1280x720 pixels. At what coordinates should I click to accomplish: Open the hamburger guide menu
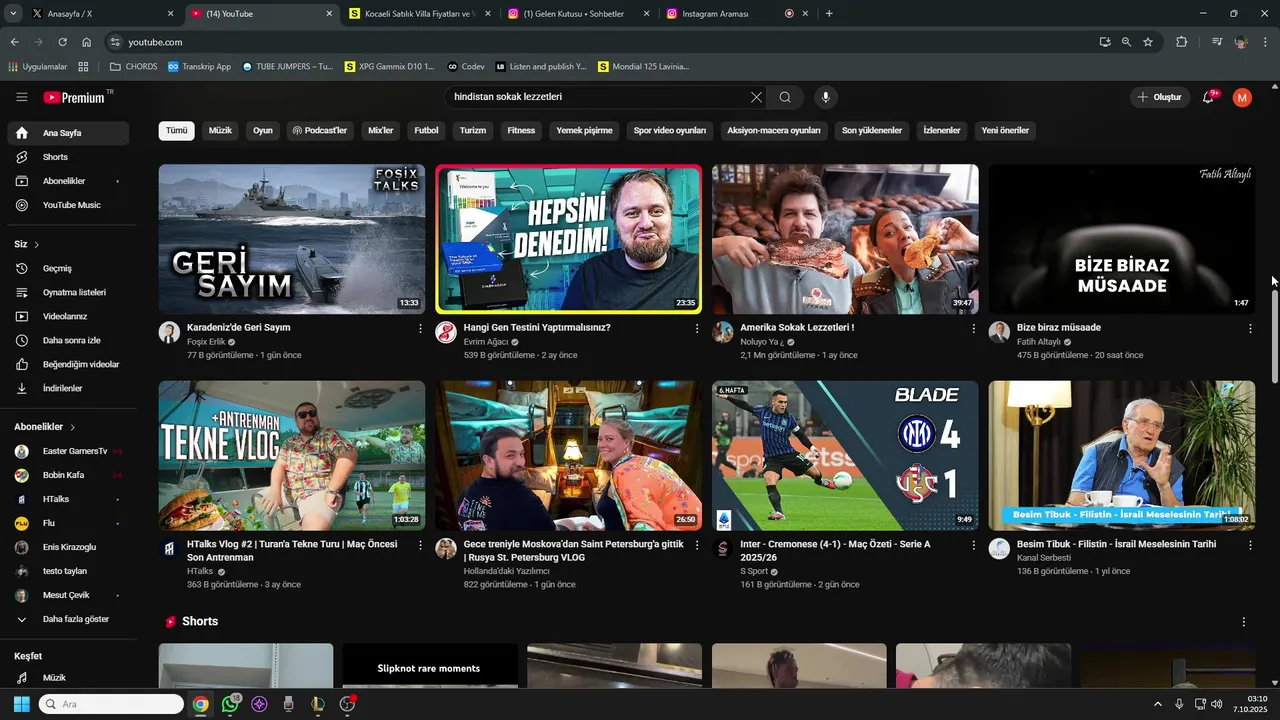22,97
